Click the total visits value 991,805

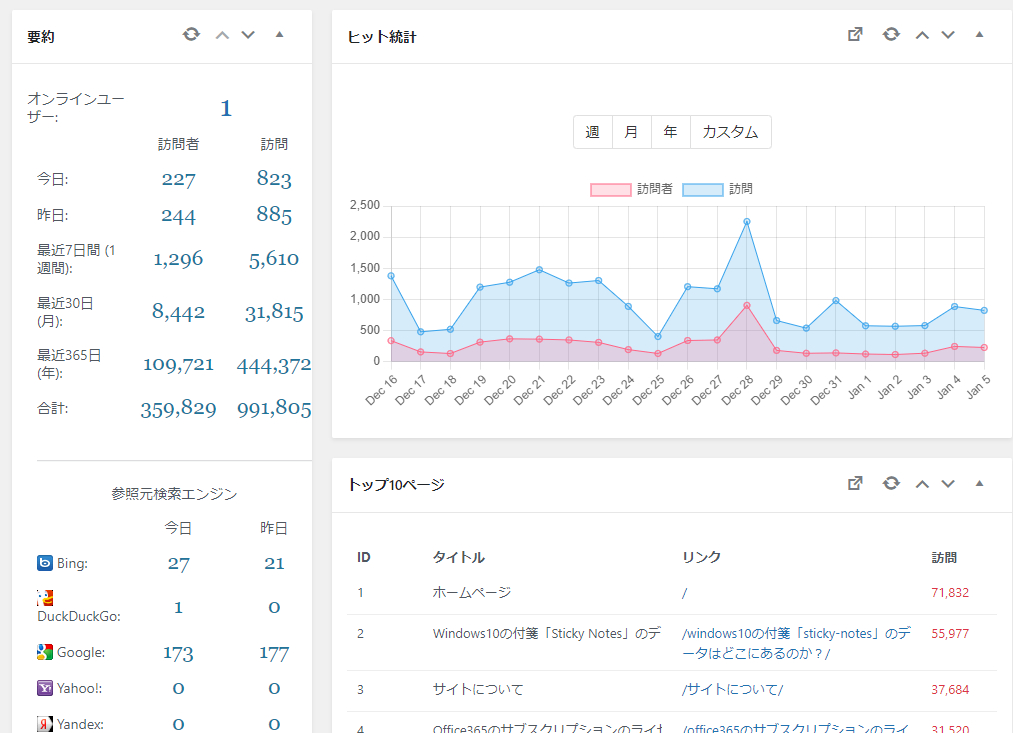(x=274, y=408)
